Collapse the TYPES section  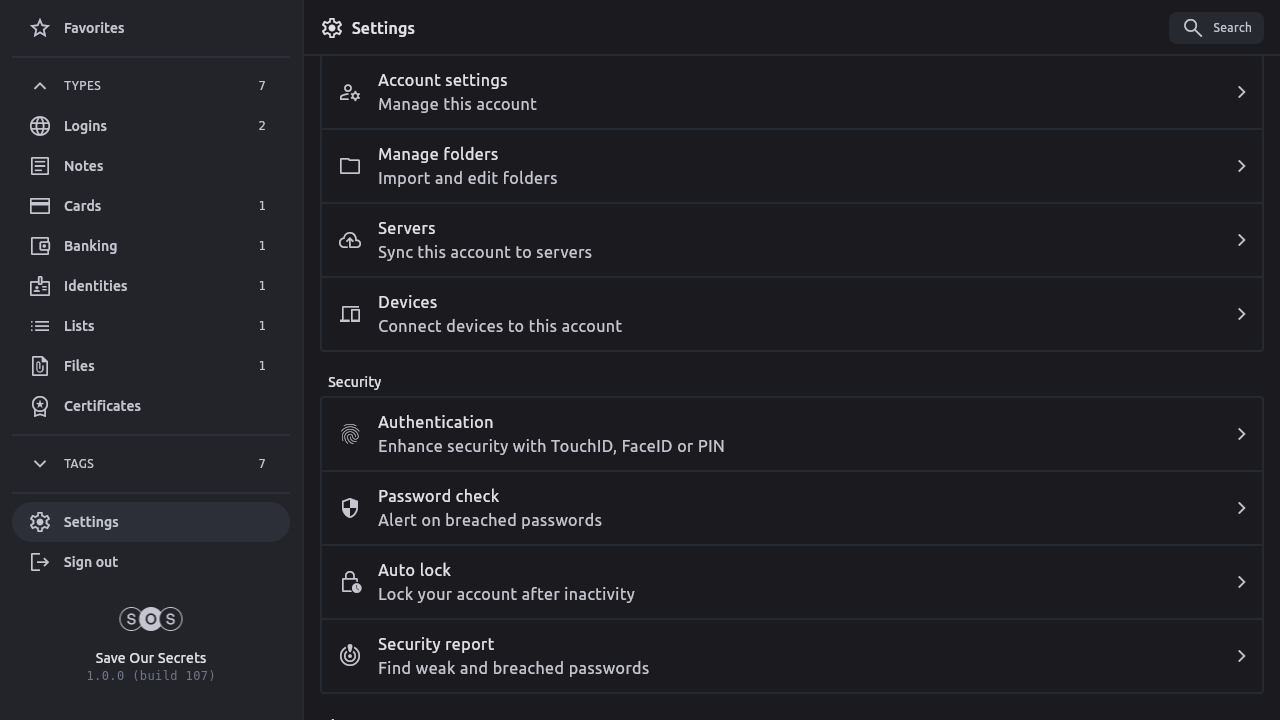click(x=40, y=86)
